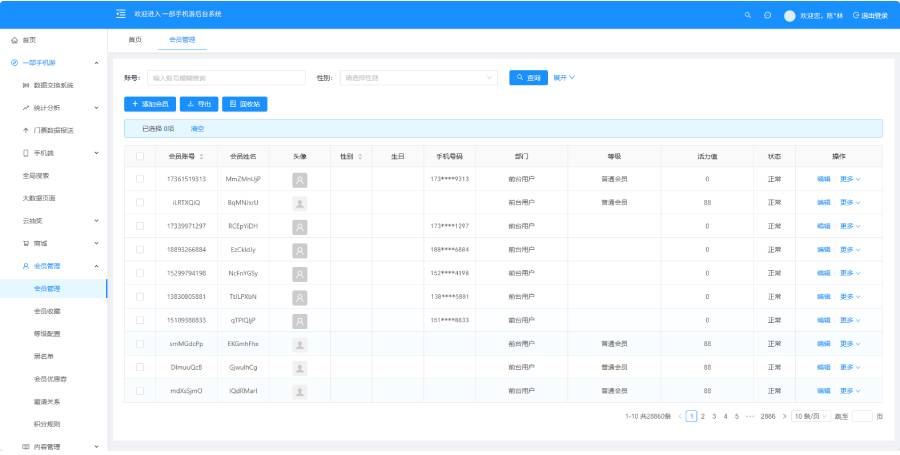Sort by 性别 column sort arrows
The height and width of the screenshot is (455, 900).
(x=360, y=157)
